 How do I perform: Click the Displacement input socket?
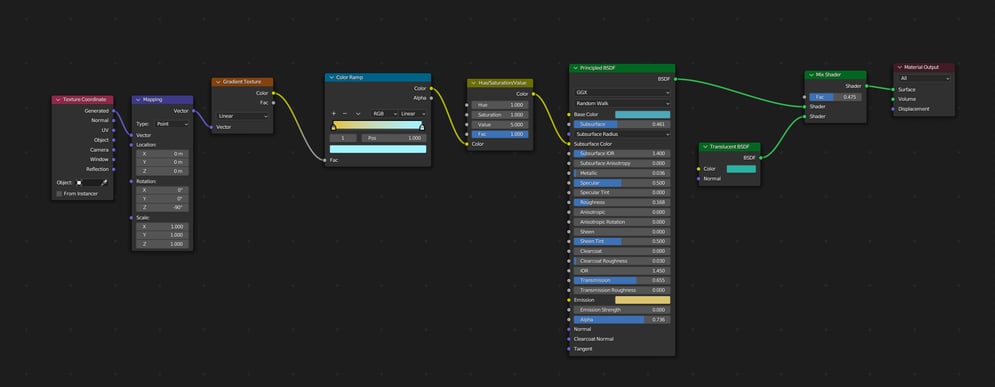[x=893, y=109]
